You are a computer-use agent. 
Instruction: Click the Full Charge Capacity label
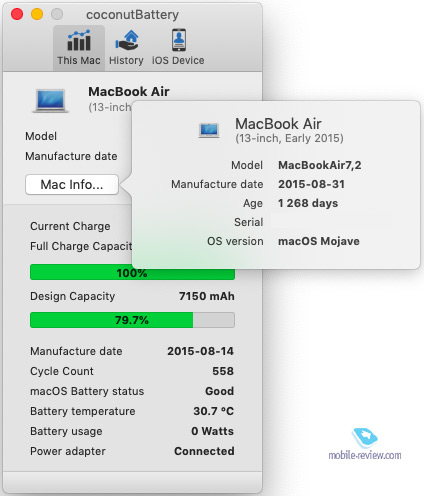(x=81, y=246)
